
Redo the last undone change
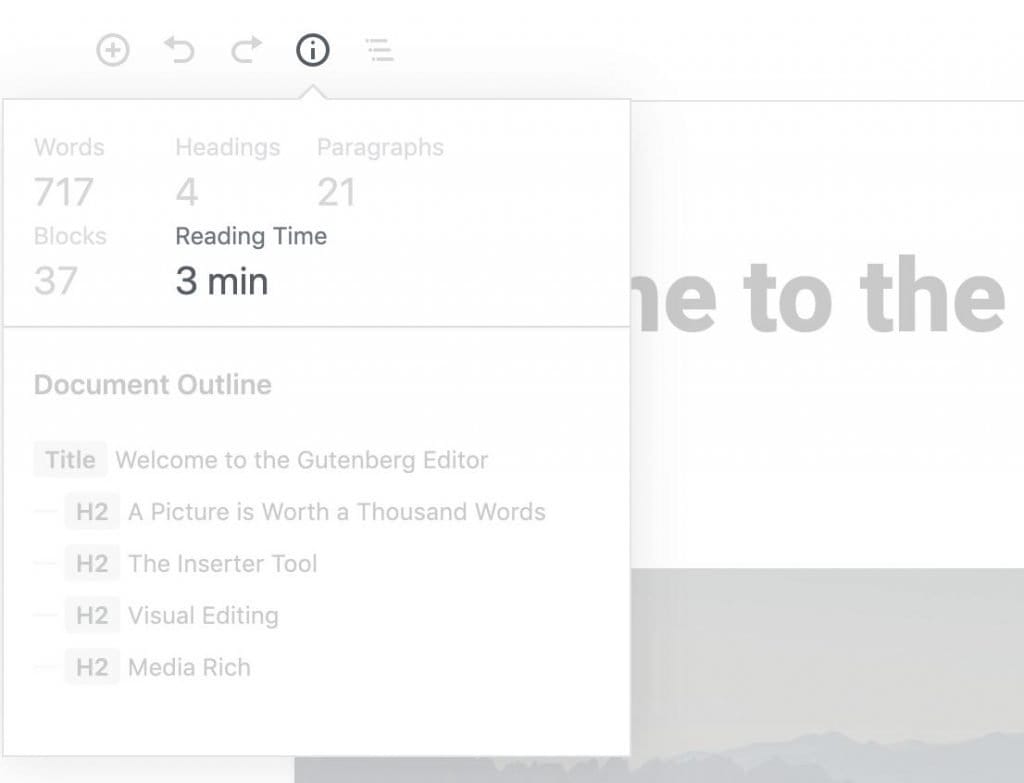tap(246, 50)
